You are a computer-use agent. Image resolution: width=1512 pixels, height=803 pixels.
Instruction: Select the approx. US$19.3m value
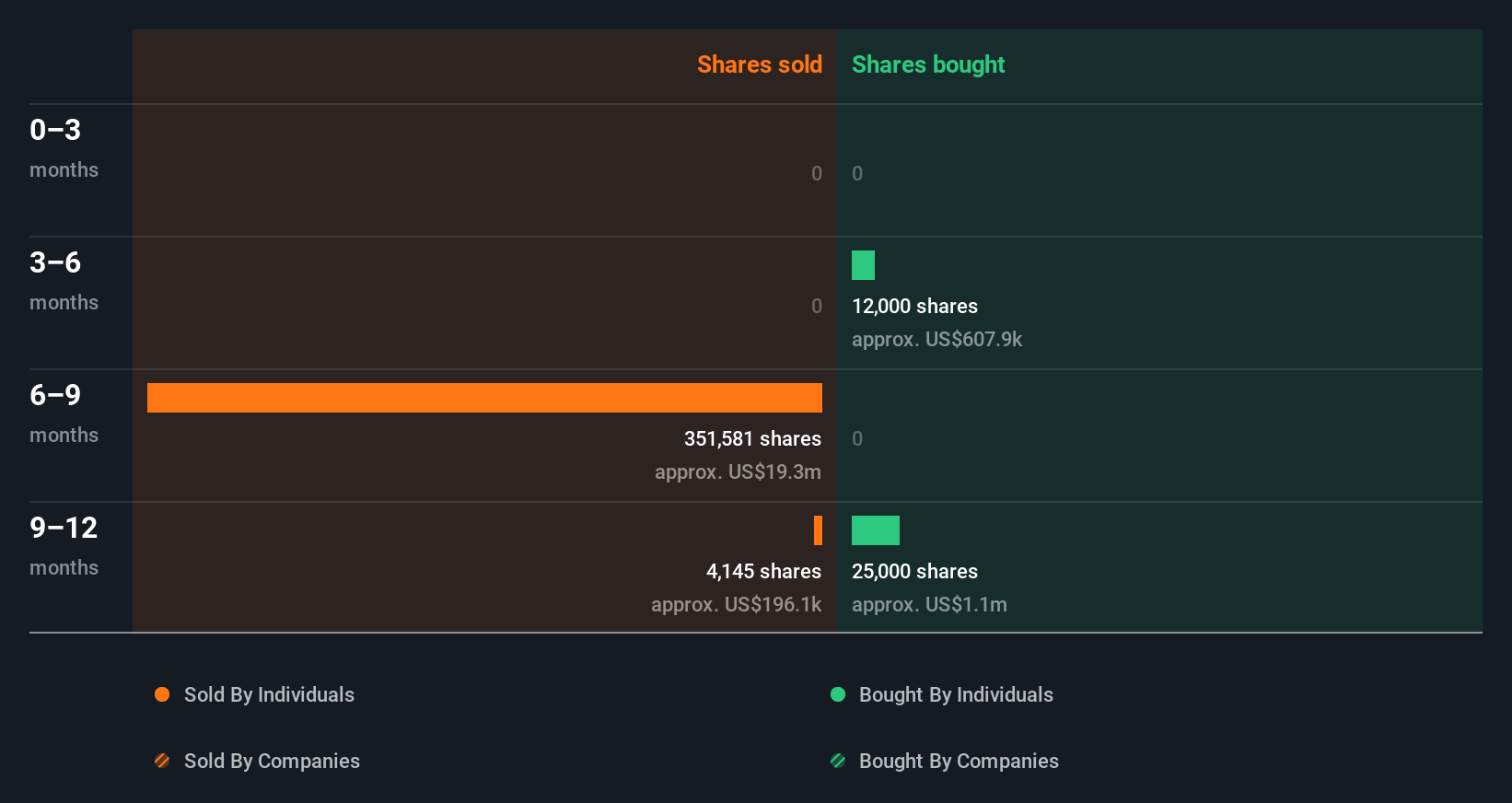coord(738,472)
